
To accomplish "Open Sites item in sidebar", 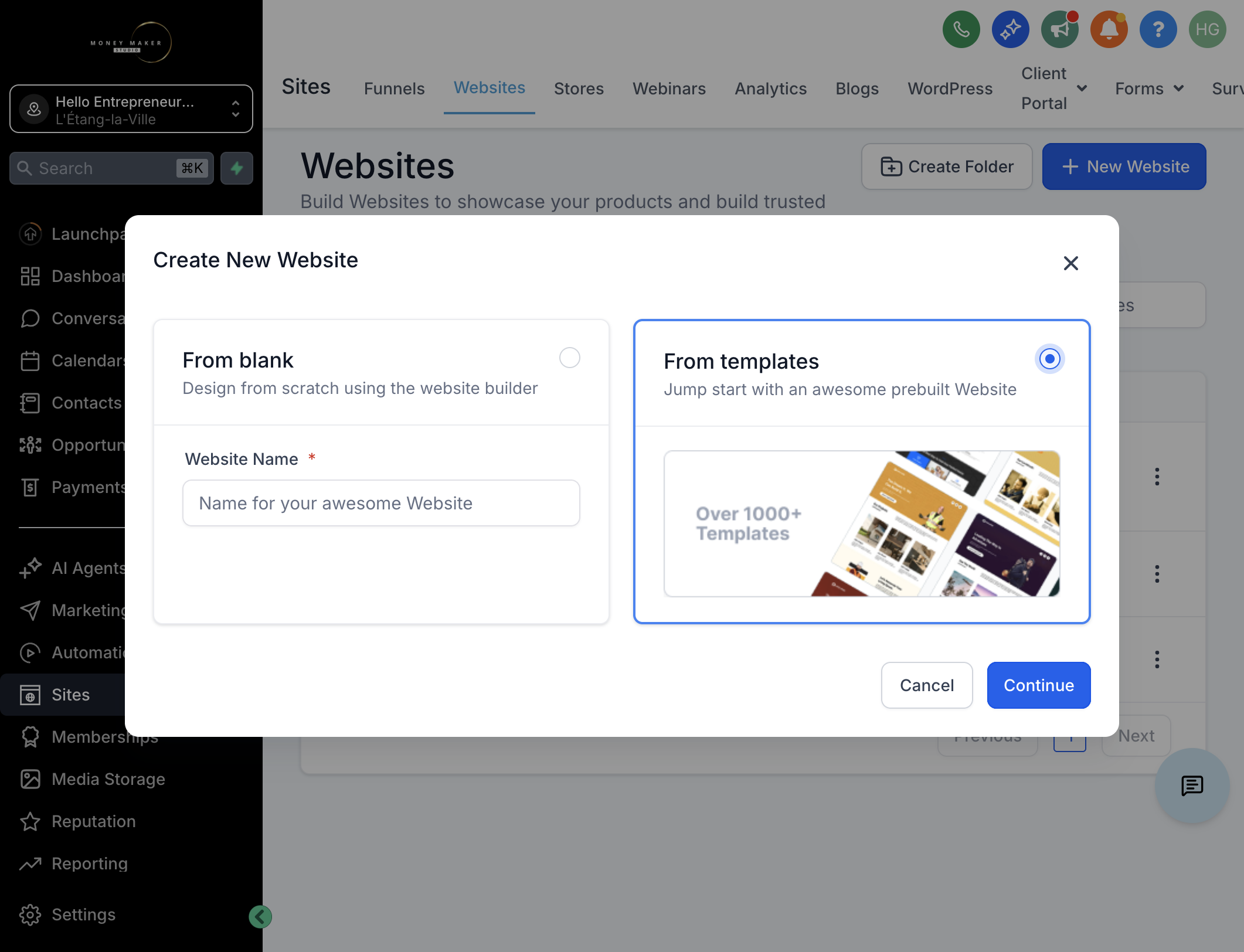I will point(63,695).
